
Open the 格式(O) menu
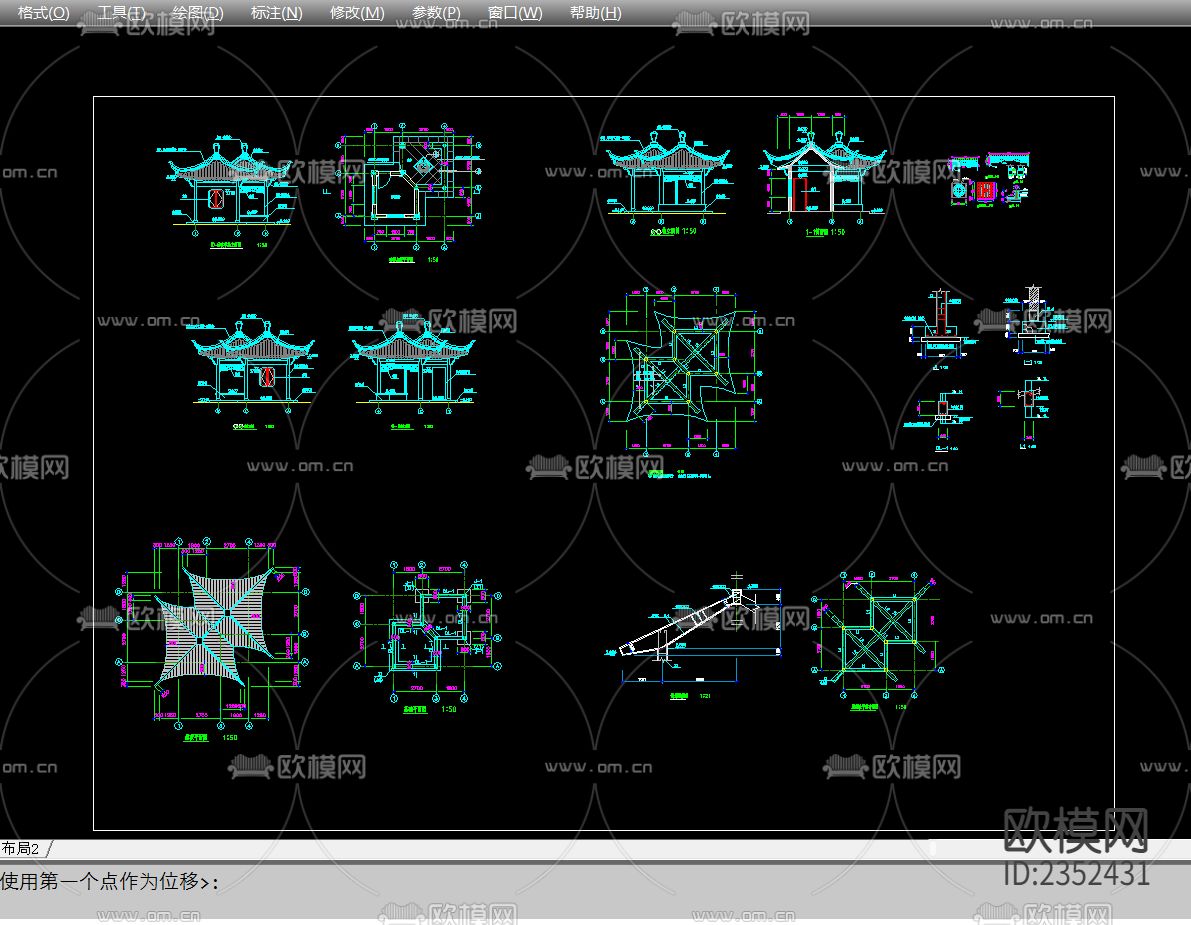(x=43, y=13)
